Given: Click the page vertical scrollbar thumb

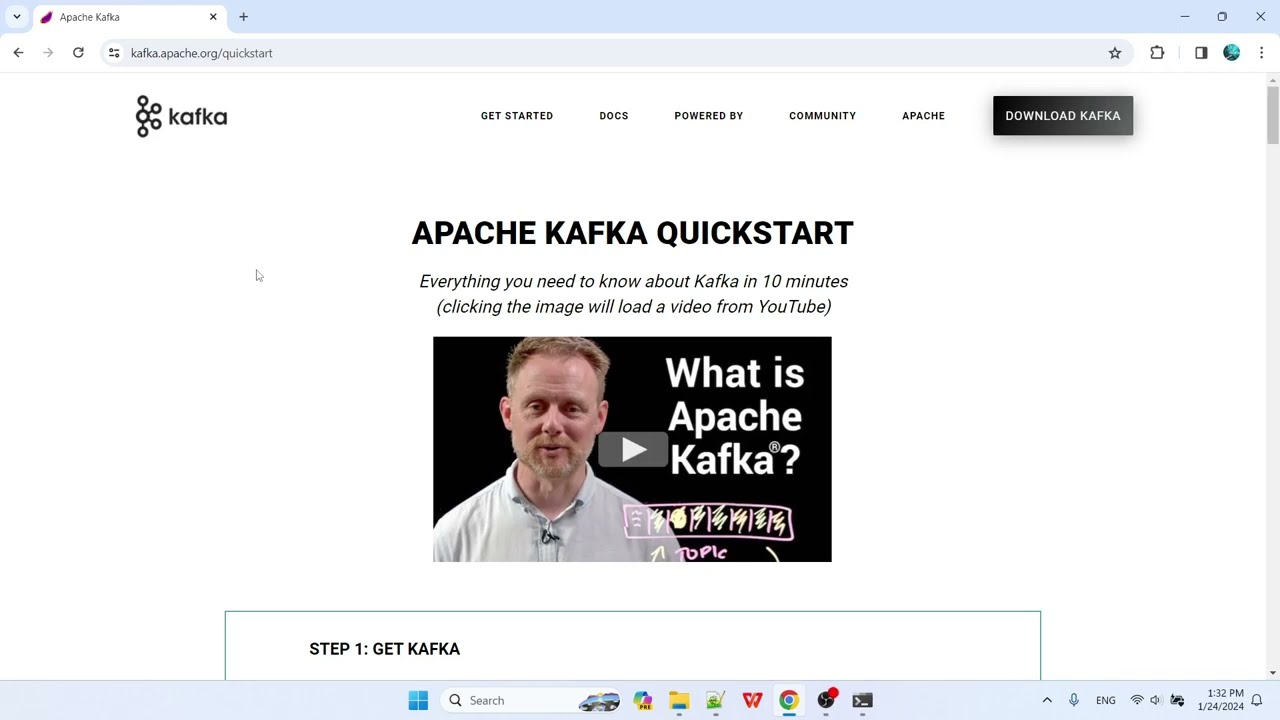Looking at the screenshot, I should pos(1272,115).
